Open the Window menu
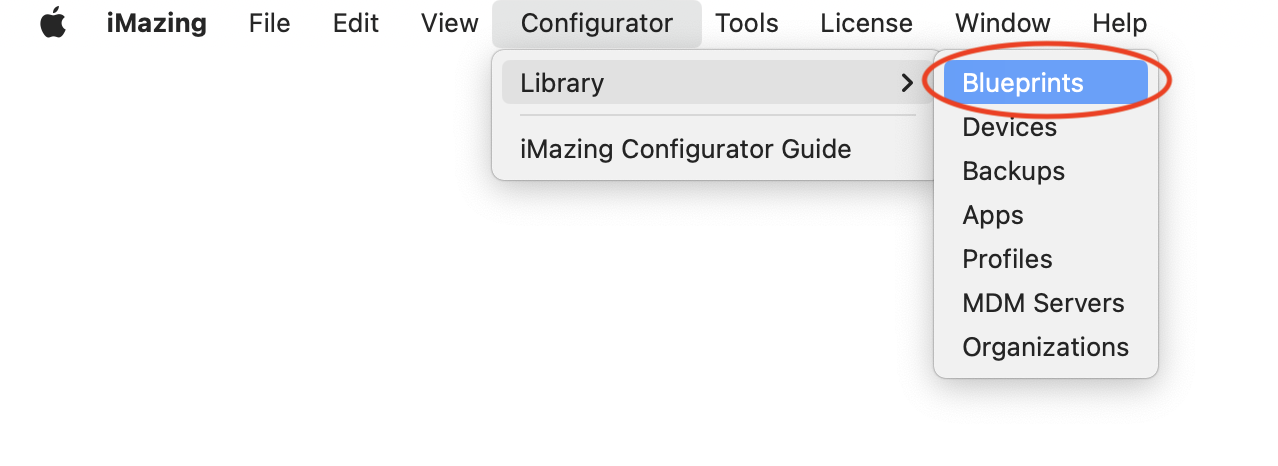 (x=1003, y=23)
